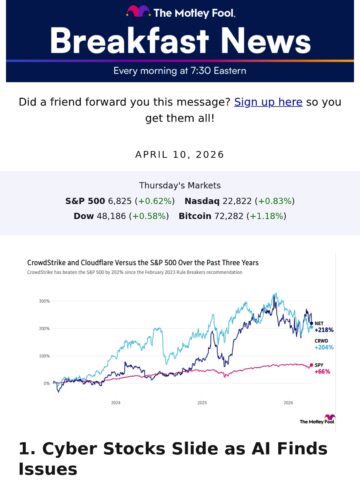The image size is (360, 480).
Task: Open the 'Cyber Stocks Slide as AI Finds Issues' headline
Action: coord(173,459)
